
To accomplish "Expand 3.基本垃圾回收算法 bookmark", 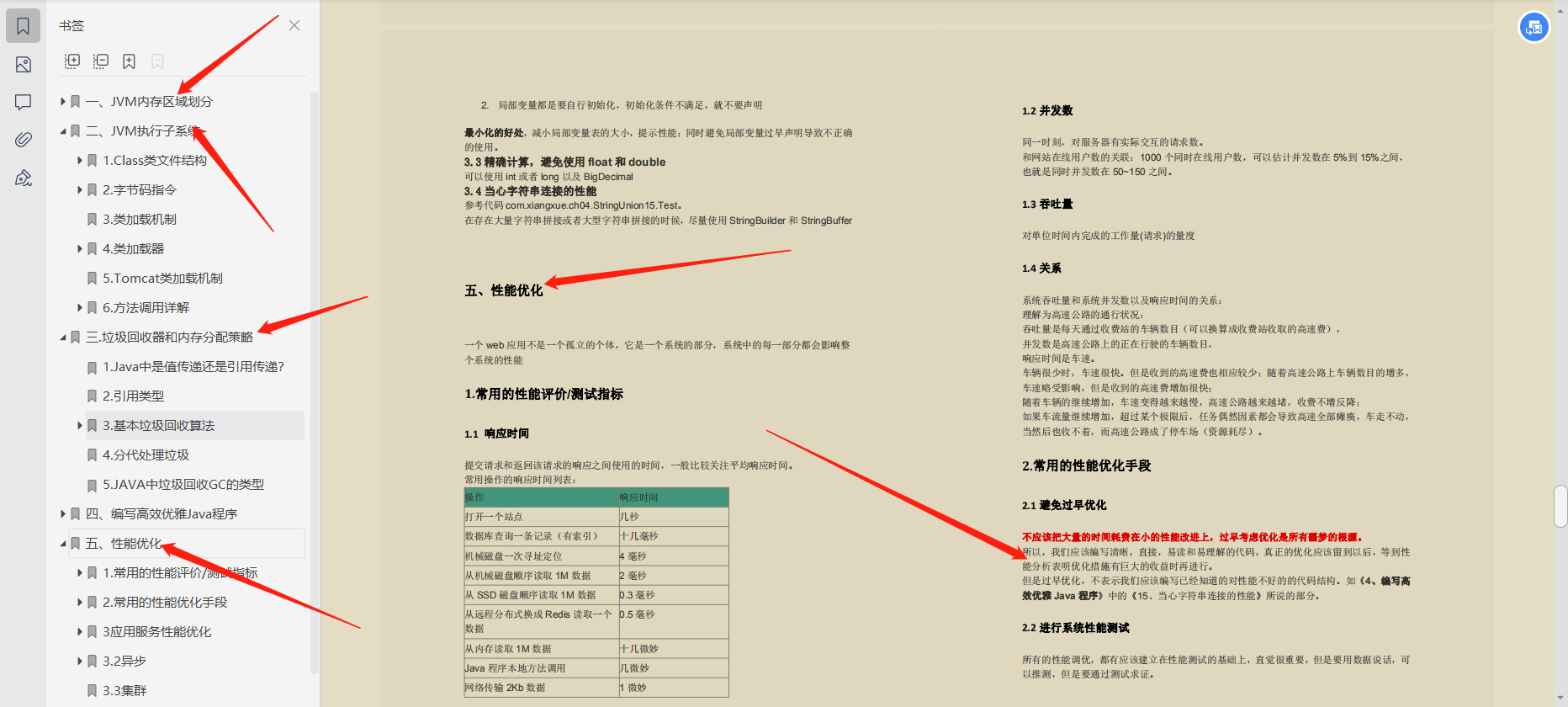I will point(80,426).
